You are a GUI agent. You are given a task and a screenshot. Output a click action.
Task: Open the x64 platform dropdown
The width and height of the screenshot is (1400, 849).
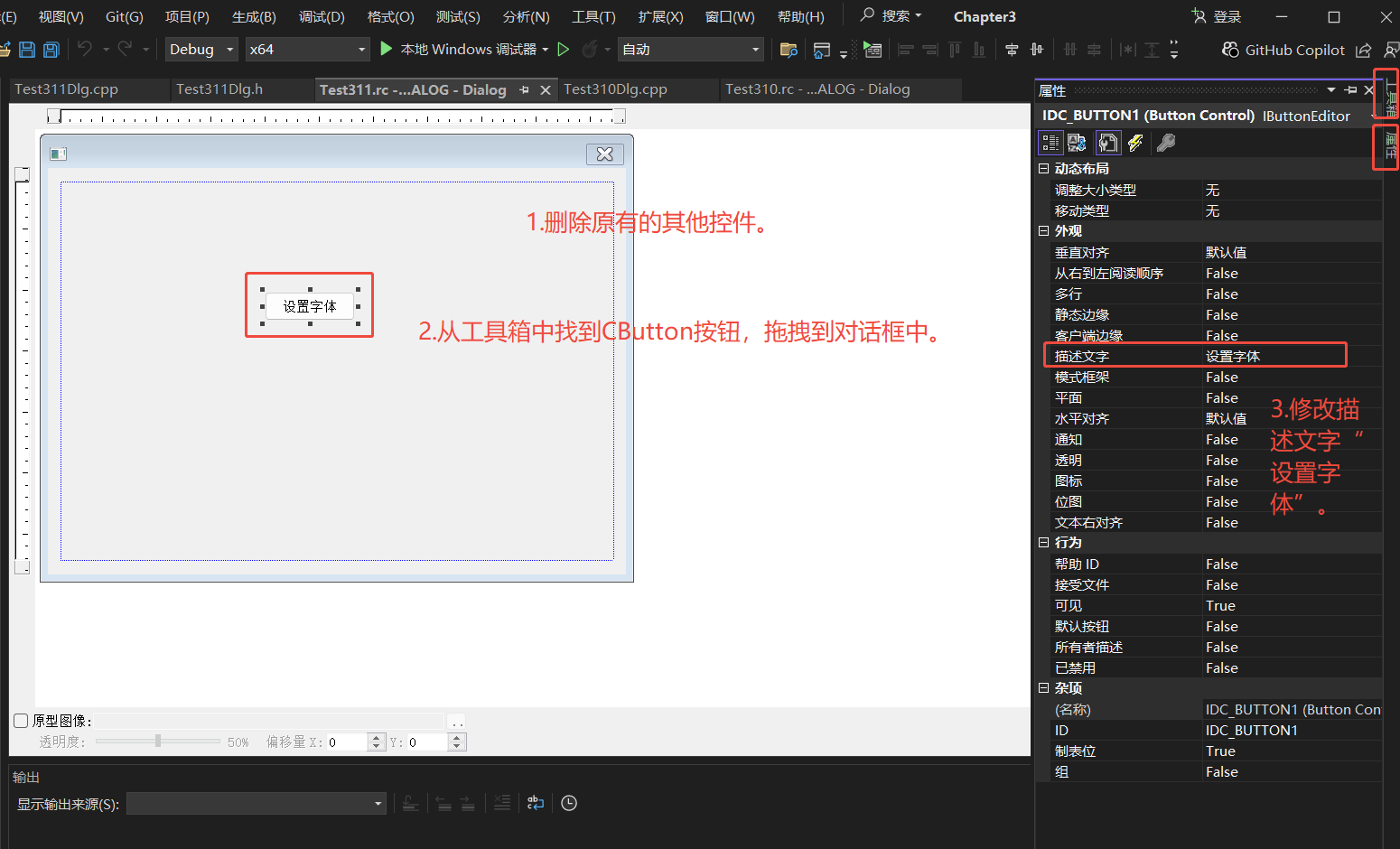(307, 49)
